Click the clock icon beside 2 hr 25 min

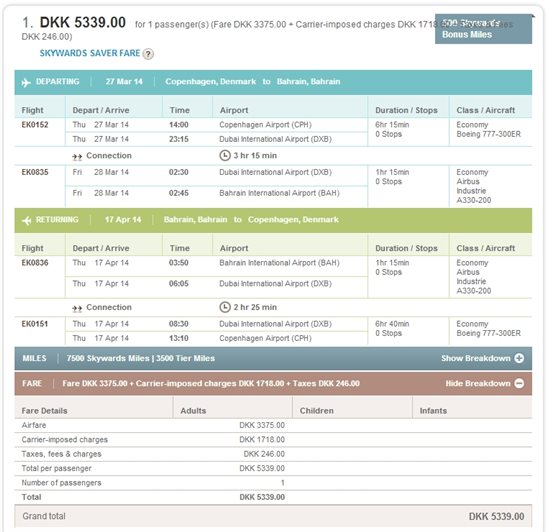click(x=225, y=307)
